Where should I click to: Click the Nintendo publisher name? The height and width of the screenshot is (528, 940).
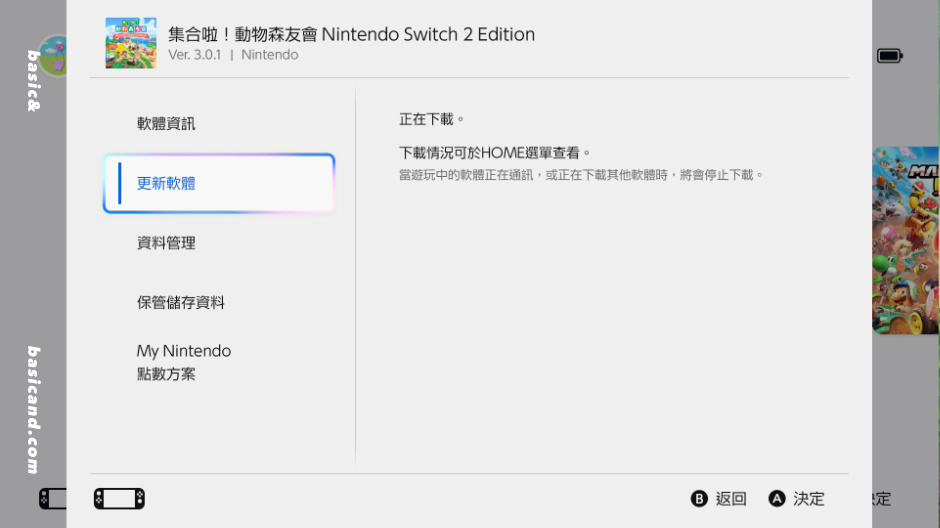(x=270, y=55)
